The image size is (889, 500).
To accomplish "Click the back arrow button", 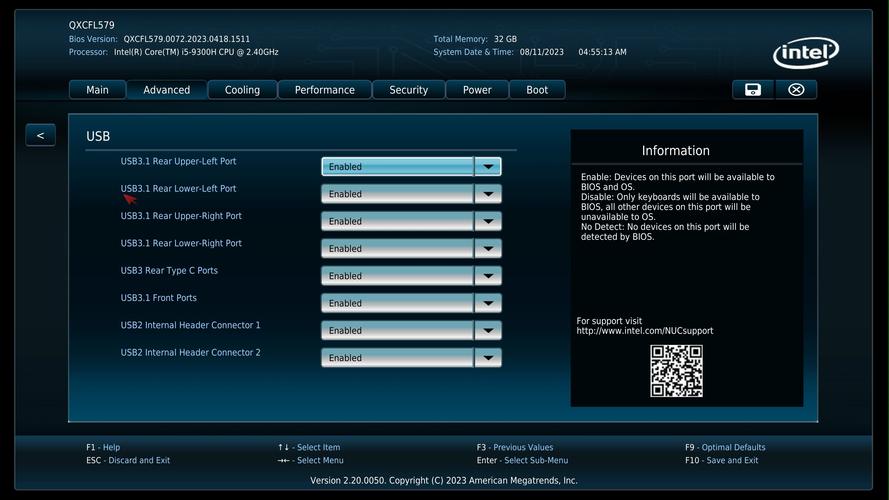I will click(40, 135).
